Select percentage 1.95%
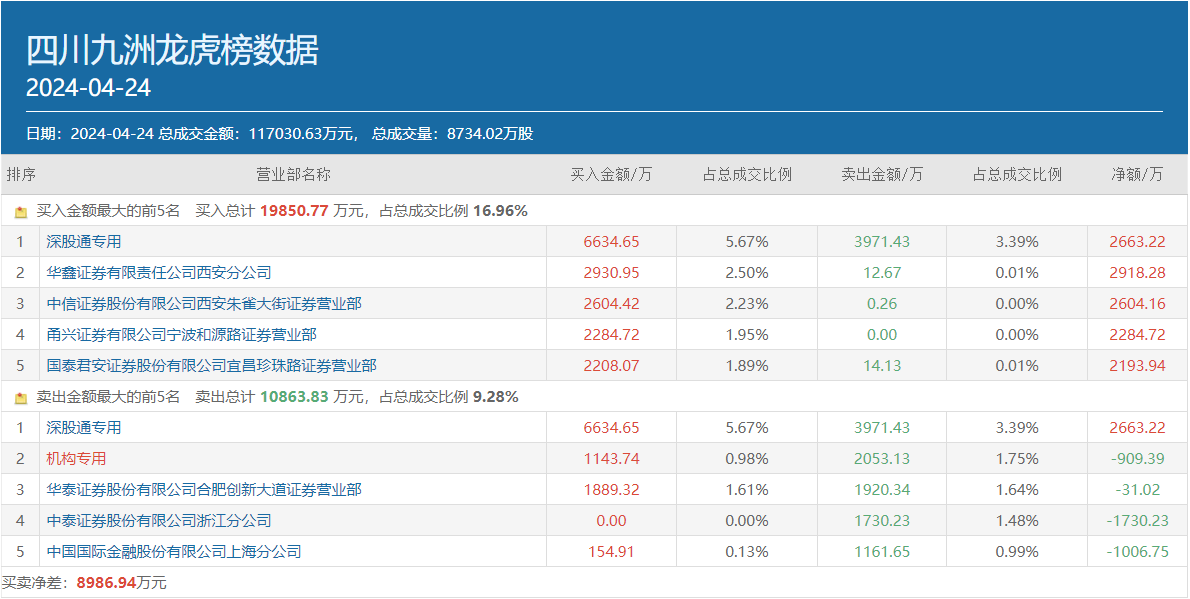1190x599 pixels. pos(748,335)
